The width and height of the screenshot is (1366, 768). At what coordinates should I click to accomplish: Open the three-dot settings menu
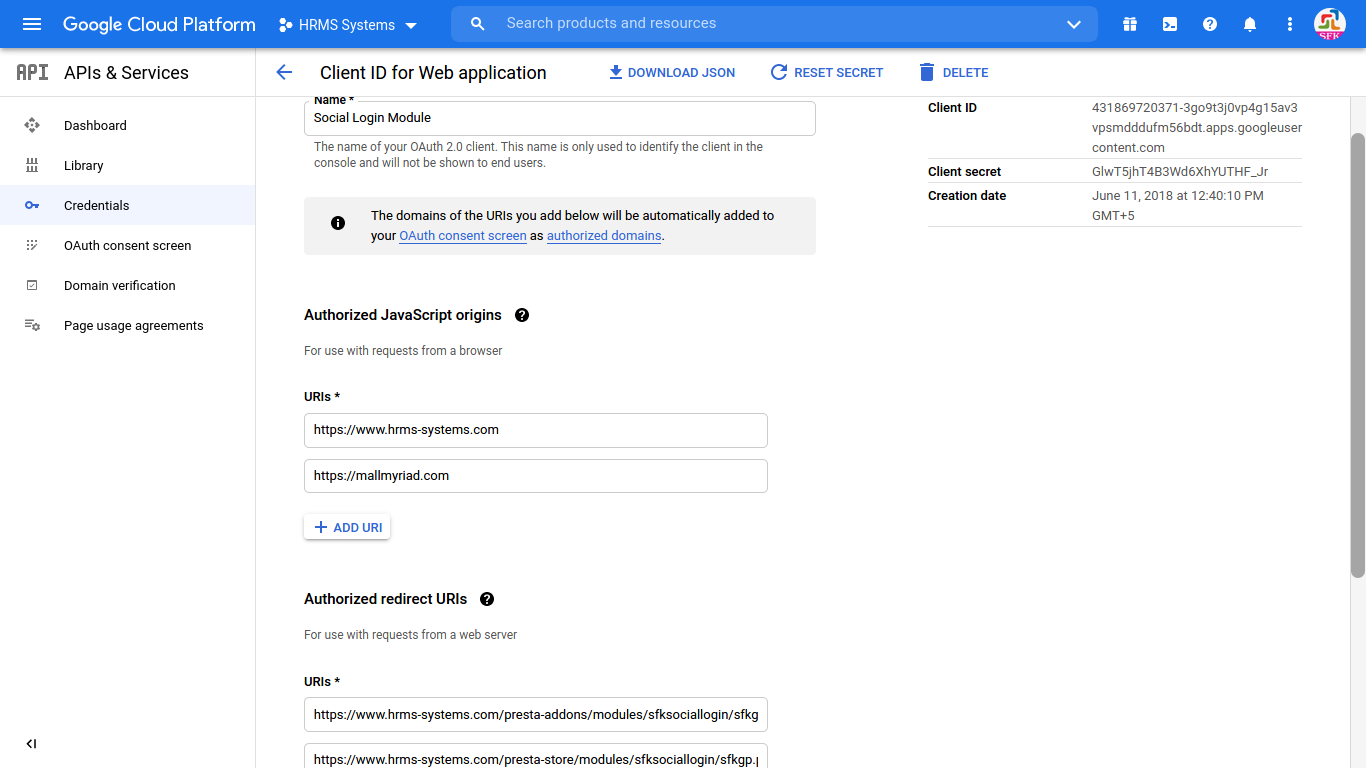[1290, 24]
